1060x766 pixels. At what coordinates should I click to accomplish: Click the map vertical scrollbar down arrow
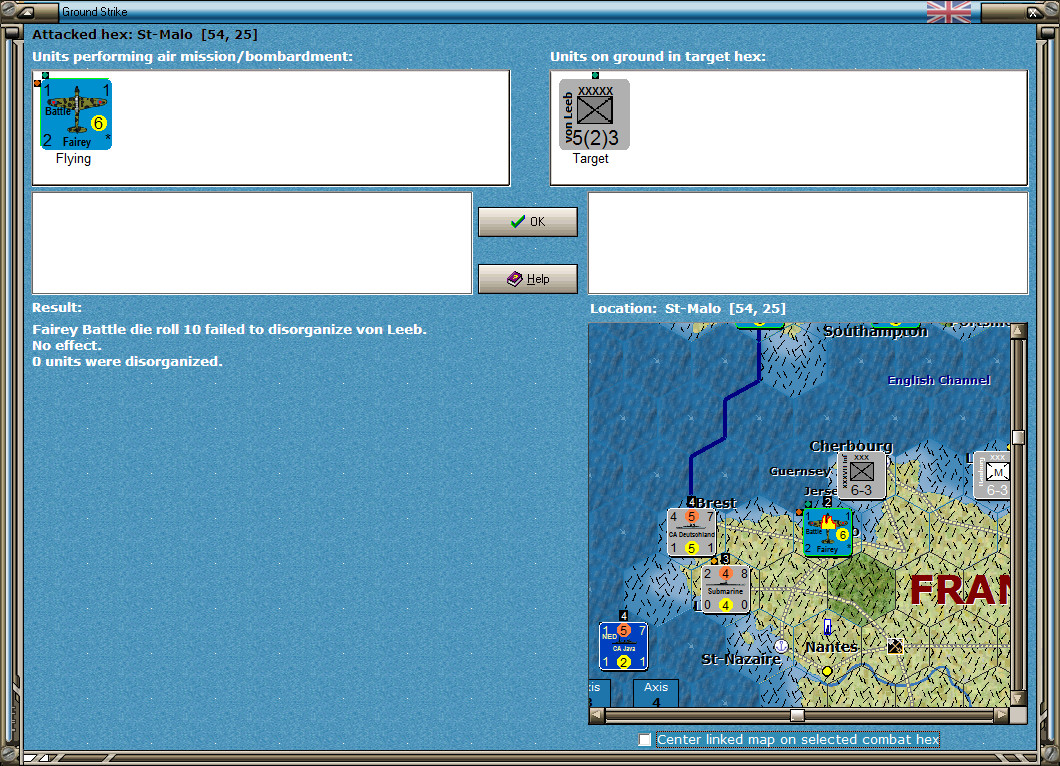(x=1018, y=698)
